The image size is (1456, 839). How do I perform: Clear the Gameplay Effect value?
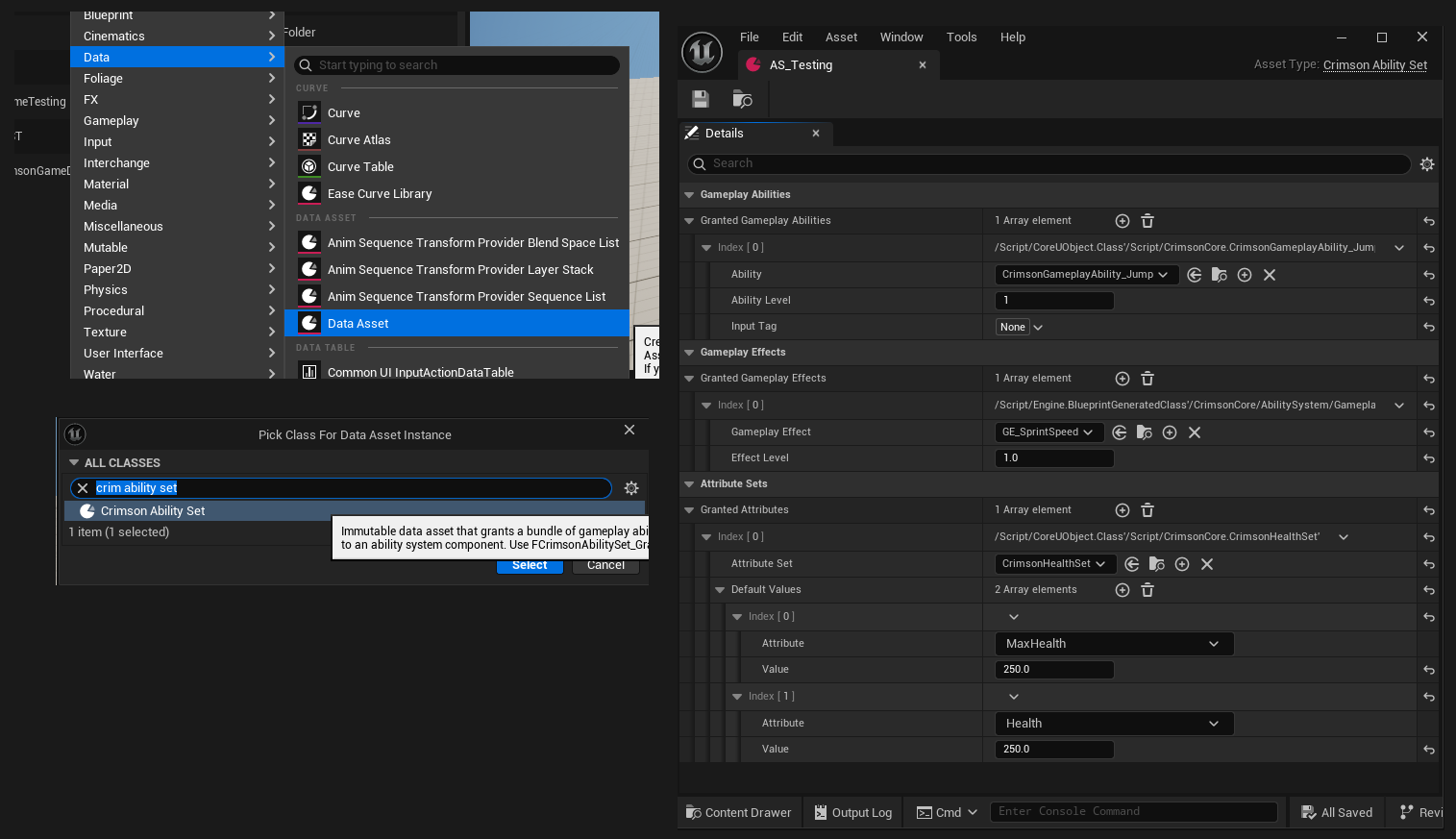click(x=1195, y=432)
